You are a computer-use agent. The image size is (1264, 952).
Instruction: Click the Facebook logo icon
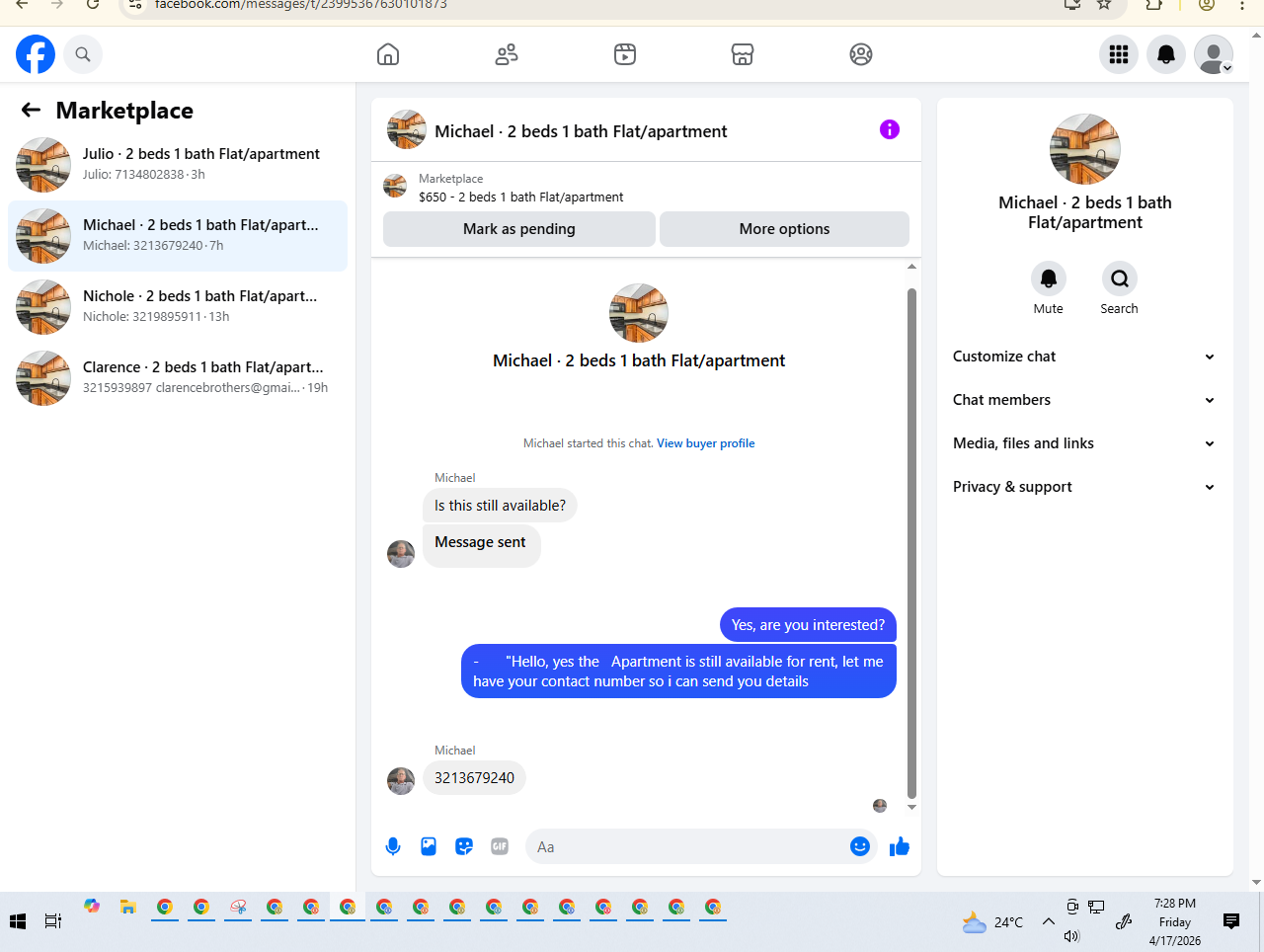click(36, 54)
